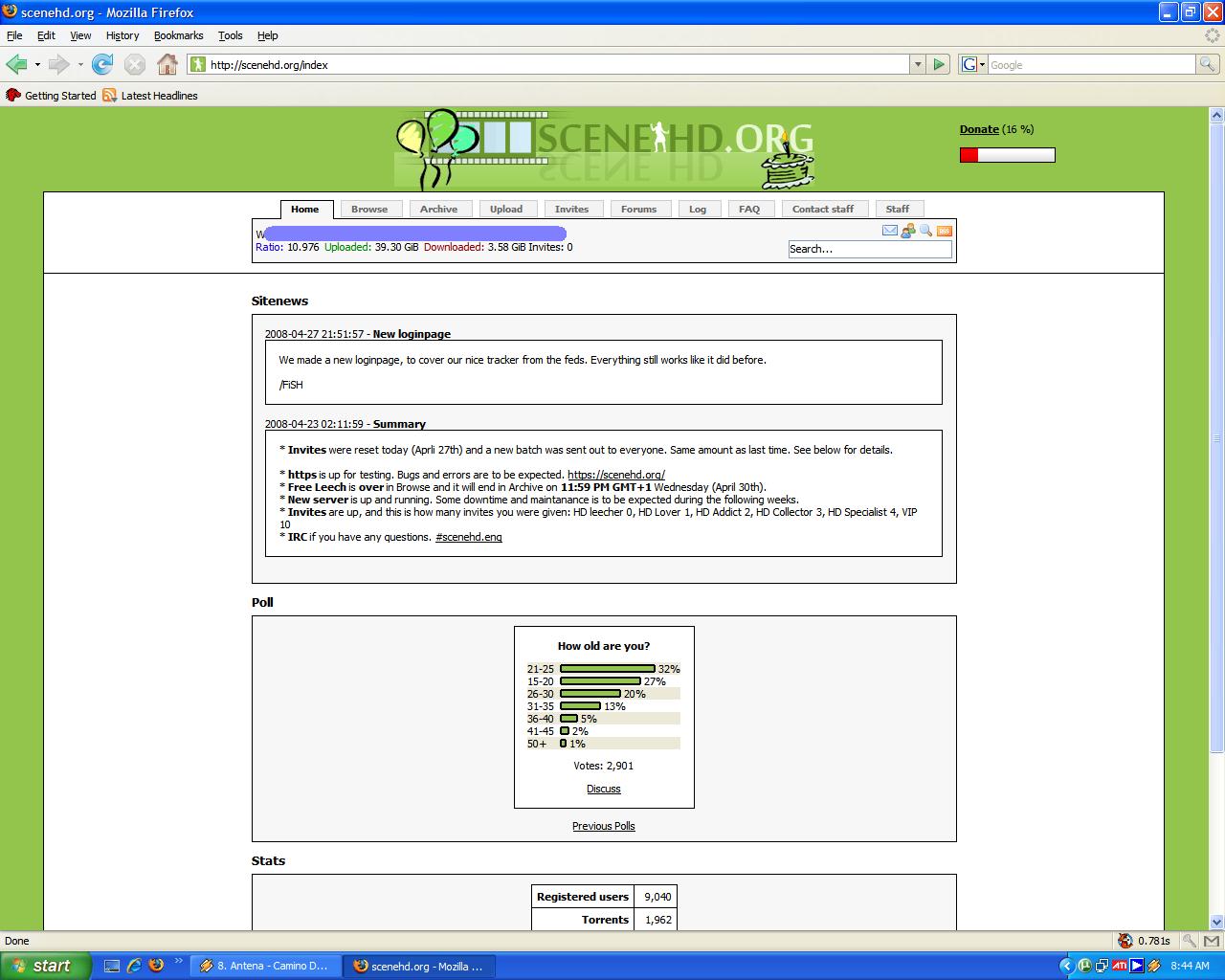
Task: Open the Previous Polls link
Action: coord(604,826)
